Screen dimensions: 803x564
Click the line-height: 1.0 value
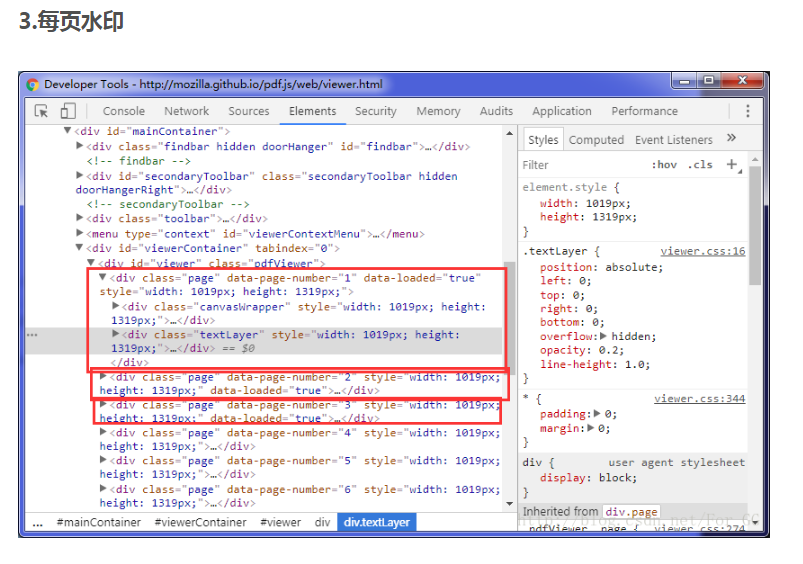coord(634,365)
